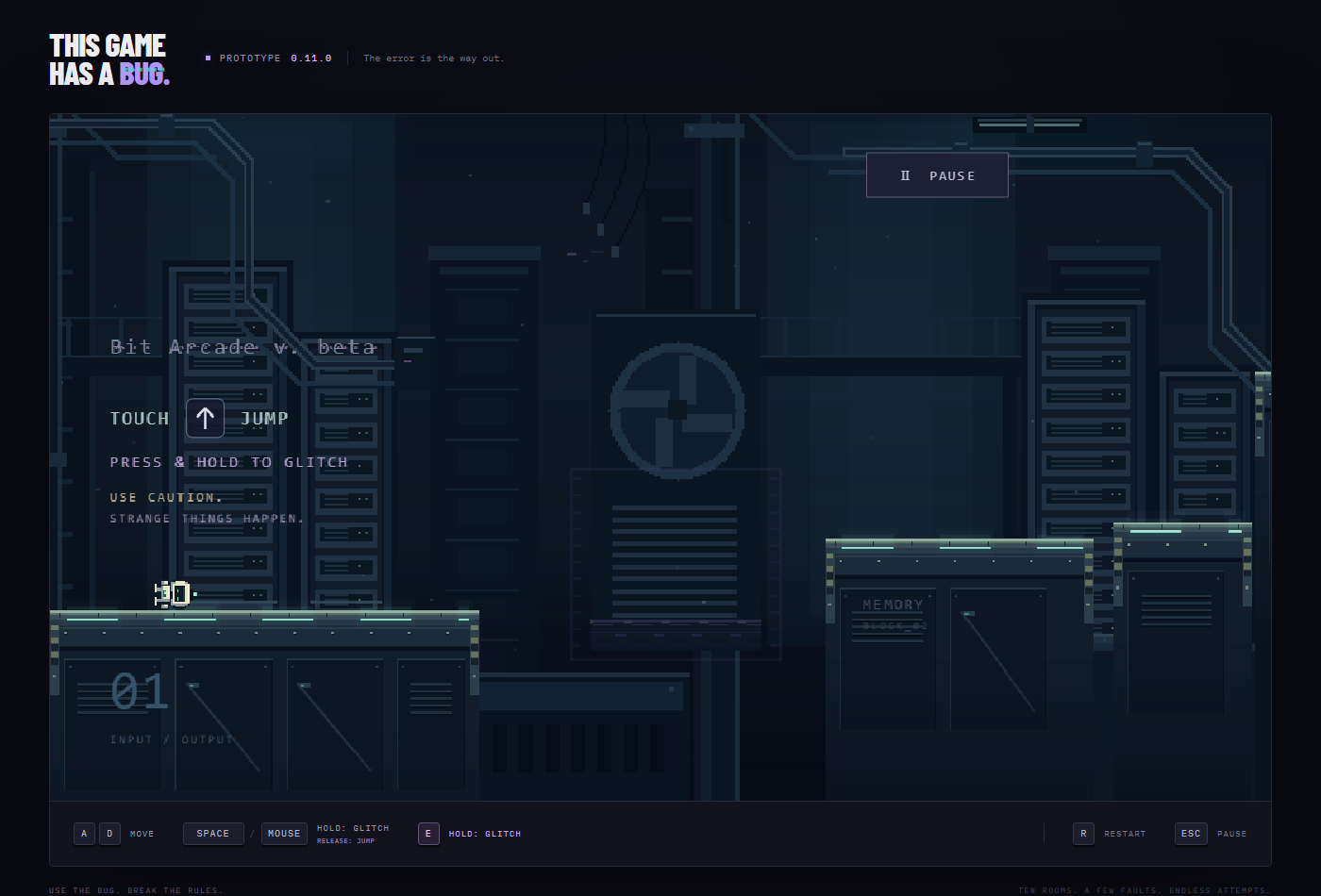This screenshot has height=896, width=1321.
Task: Click the large ventilation fan in the game
Action: 677,409
